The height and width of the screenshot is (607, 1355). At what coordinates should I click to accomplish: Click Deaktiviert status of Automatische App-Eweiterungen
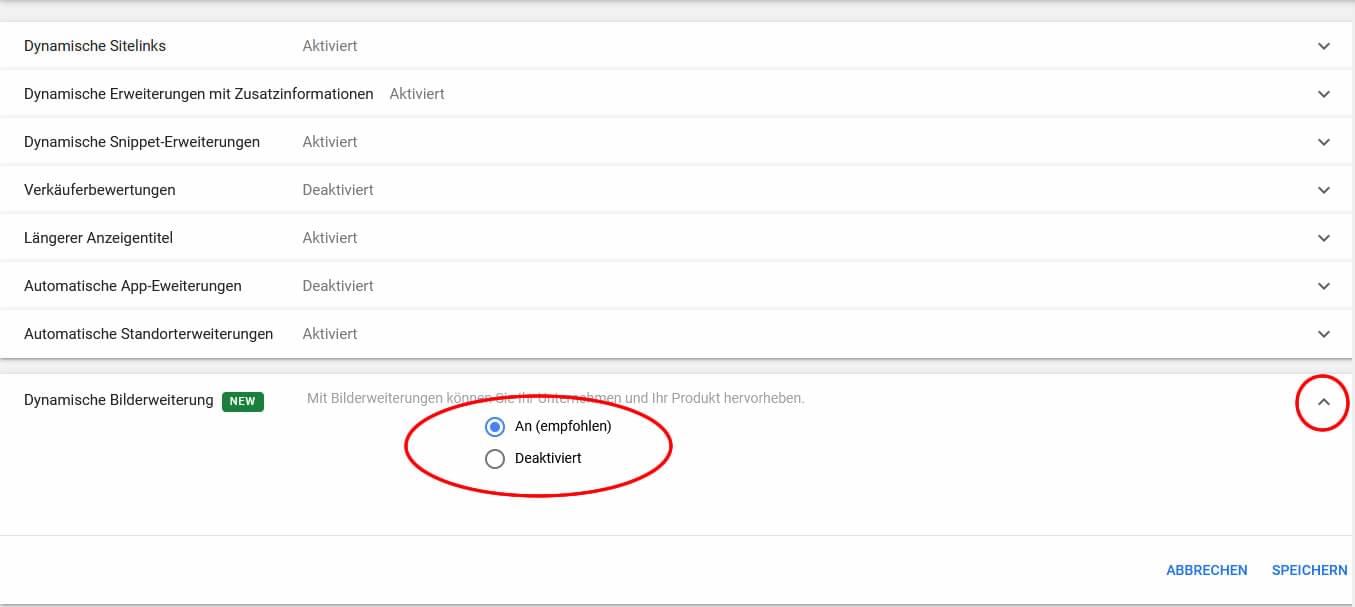point(338,286)
